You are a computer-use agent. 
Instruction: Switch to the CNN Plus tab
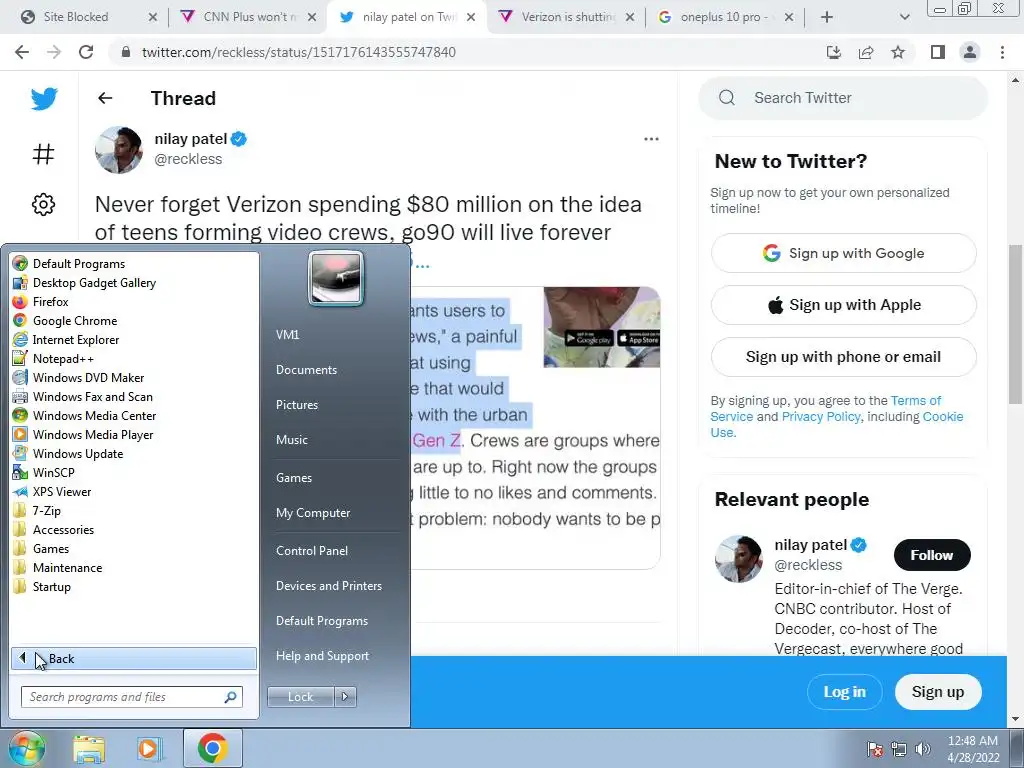pyautogui.click(x=247, y=17)
